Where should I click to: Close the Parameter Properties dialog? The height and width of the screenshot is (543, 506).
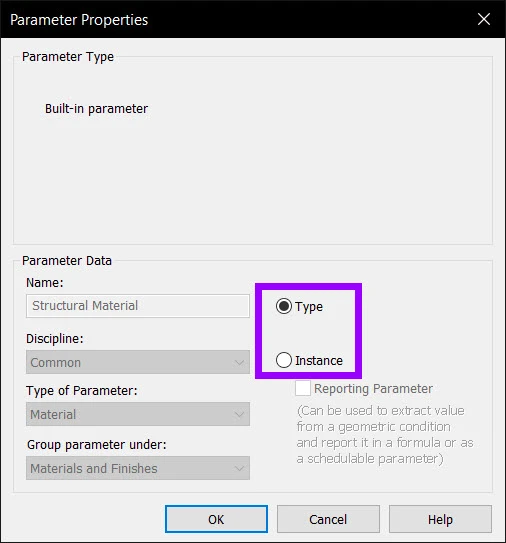click(483, 19)
